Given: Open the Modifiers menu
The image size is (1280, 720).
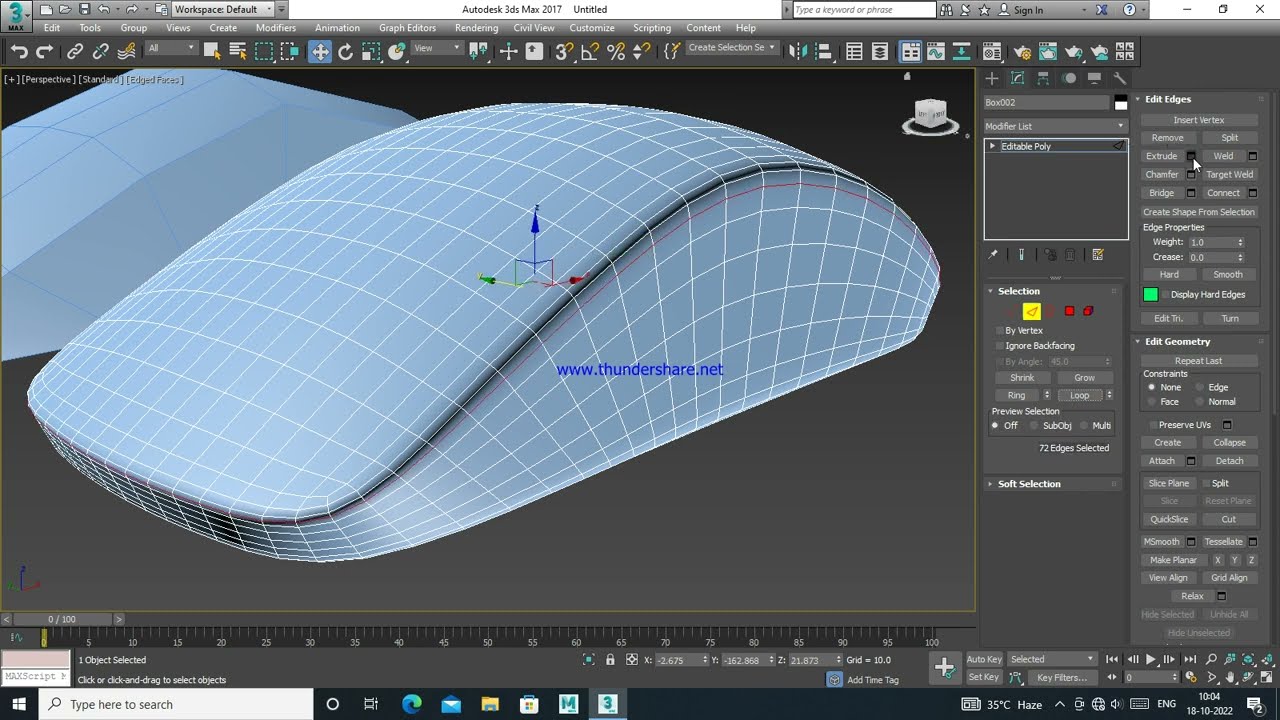Looking at the screenshot, I should pos(276,28).
